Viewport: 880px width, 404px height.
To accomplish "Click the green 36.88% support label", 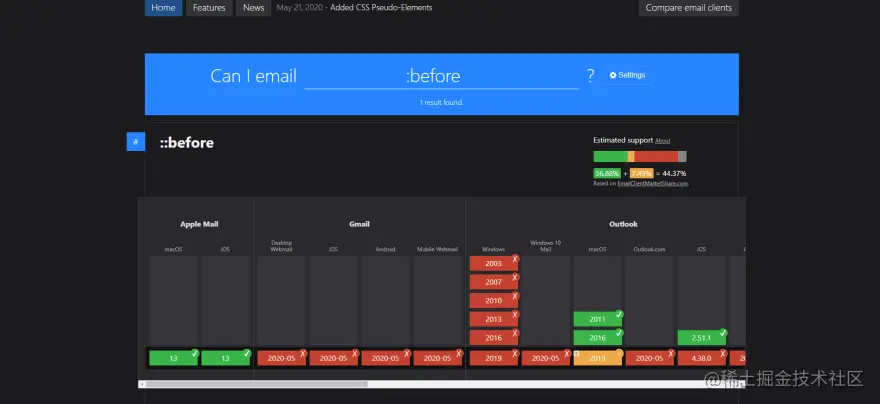I will (607, 173).
